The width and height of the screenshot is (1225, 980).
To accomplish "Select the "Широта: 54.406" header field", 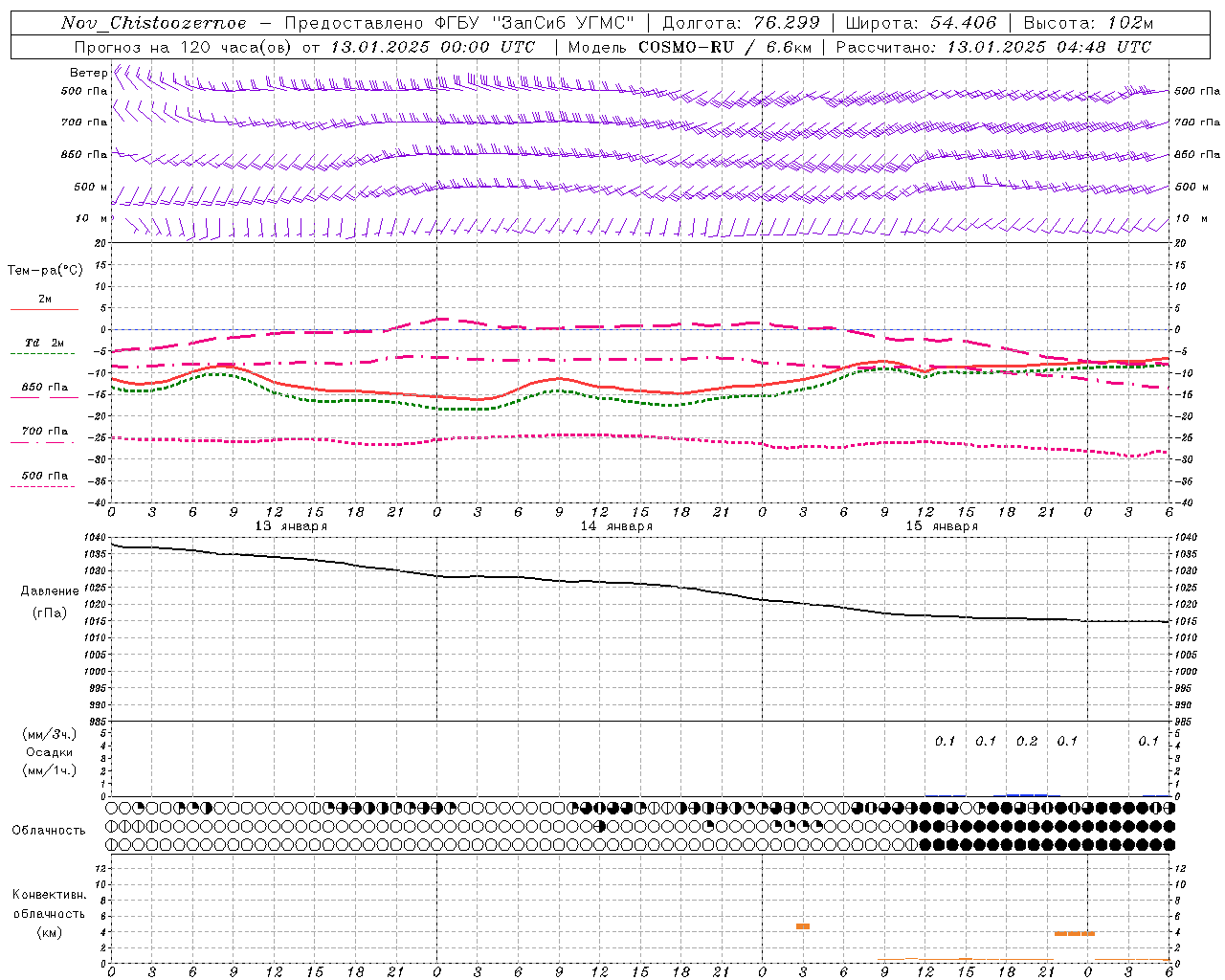I will tap(921, 23).
